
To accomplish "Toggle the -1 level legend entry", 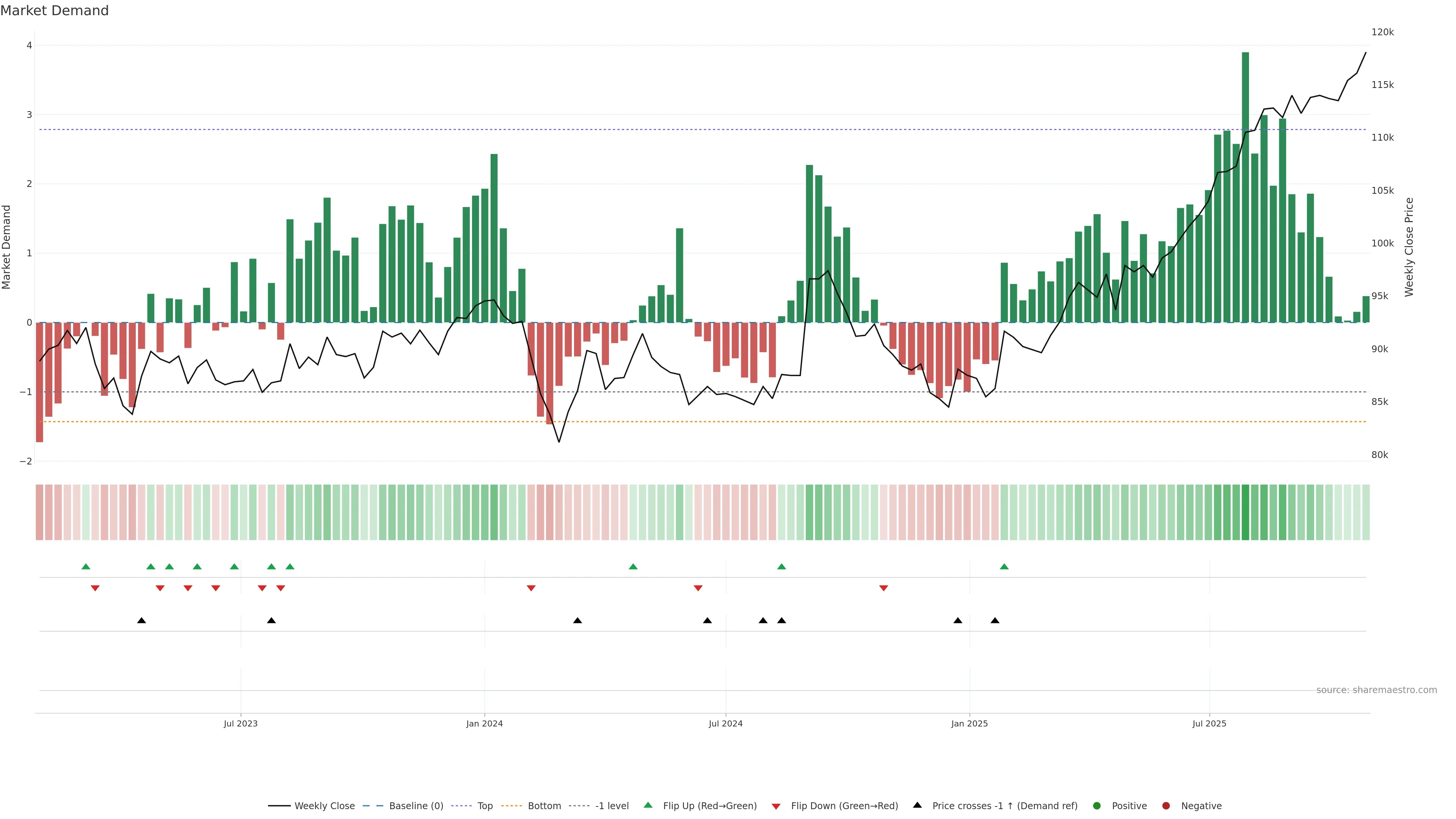I will click(612, 805).
